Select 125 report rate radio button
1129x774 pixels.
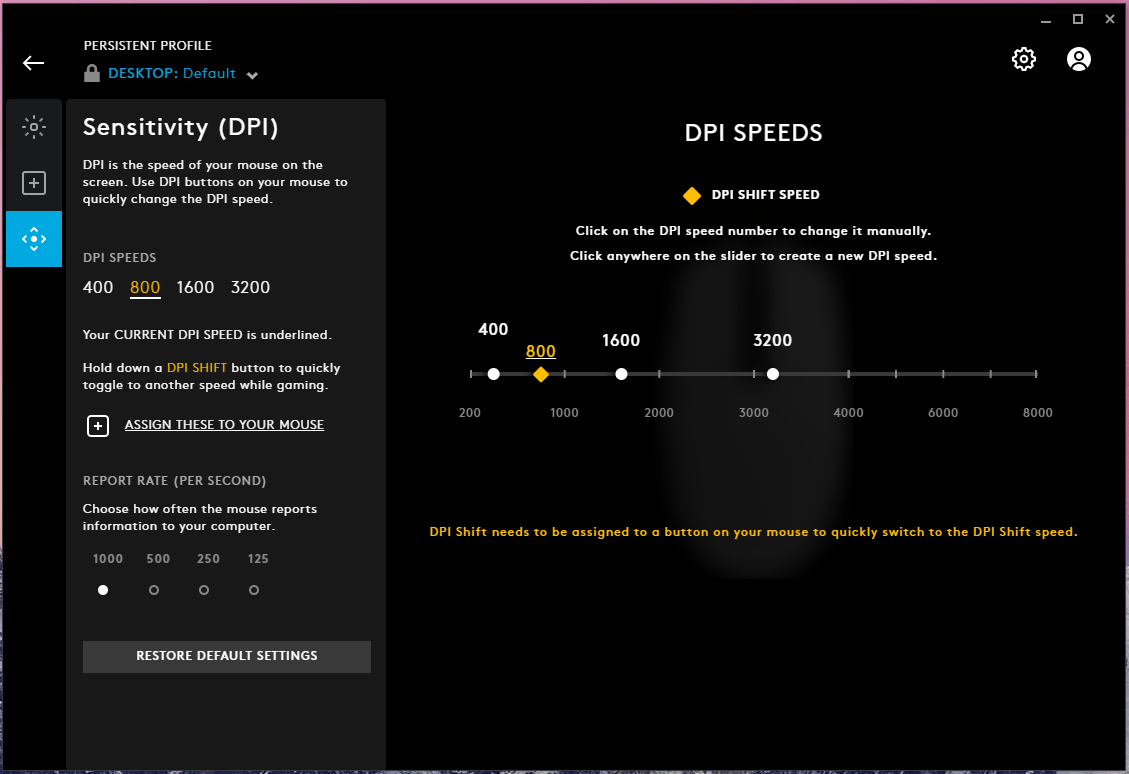click(253, 590)
